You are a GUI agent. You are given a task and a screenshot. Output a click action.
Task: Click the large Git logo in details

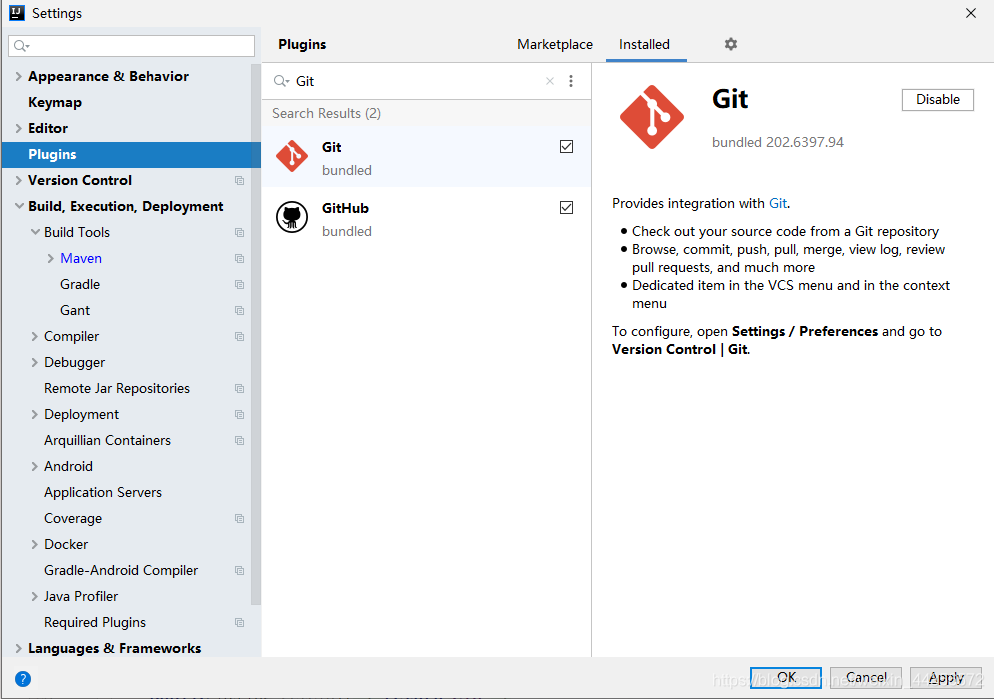(652, 117)
